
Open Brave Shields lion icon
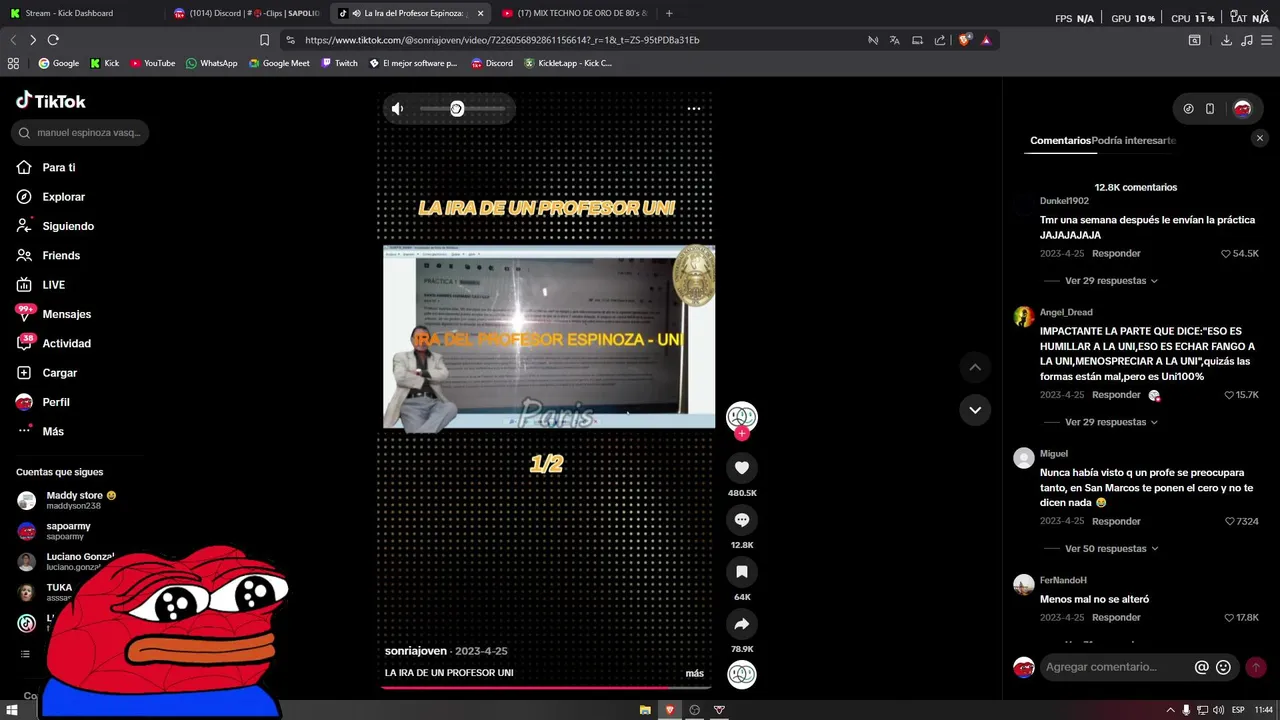(x=964, y=40)
